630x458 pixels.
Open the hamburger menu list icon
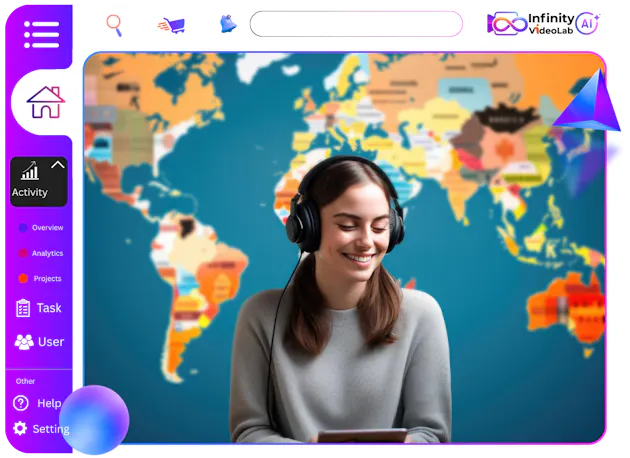pyautogui.click(x=41, y=34)
